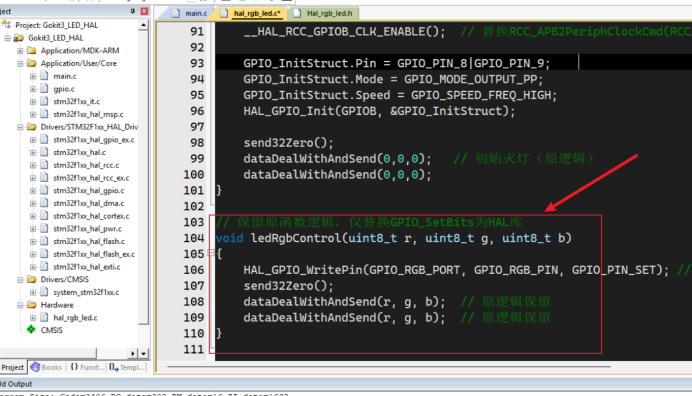Click the file icon beside main.c in tree
The height and width of the screenshot is (396, 692).
(x=44, y=76)
